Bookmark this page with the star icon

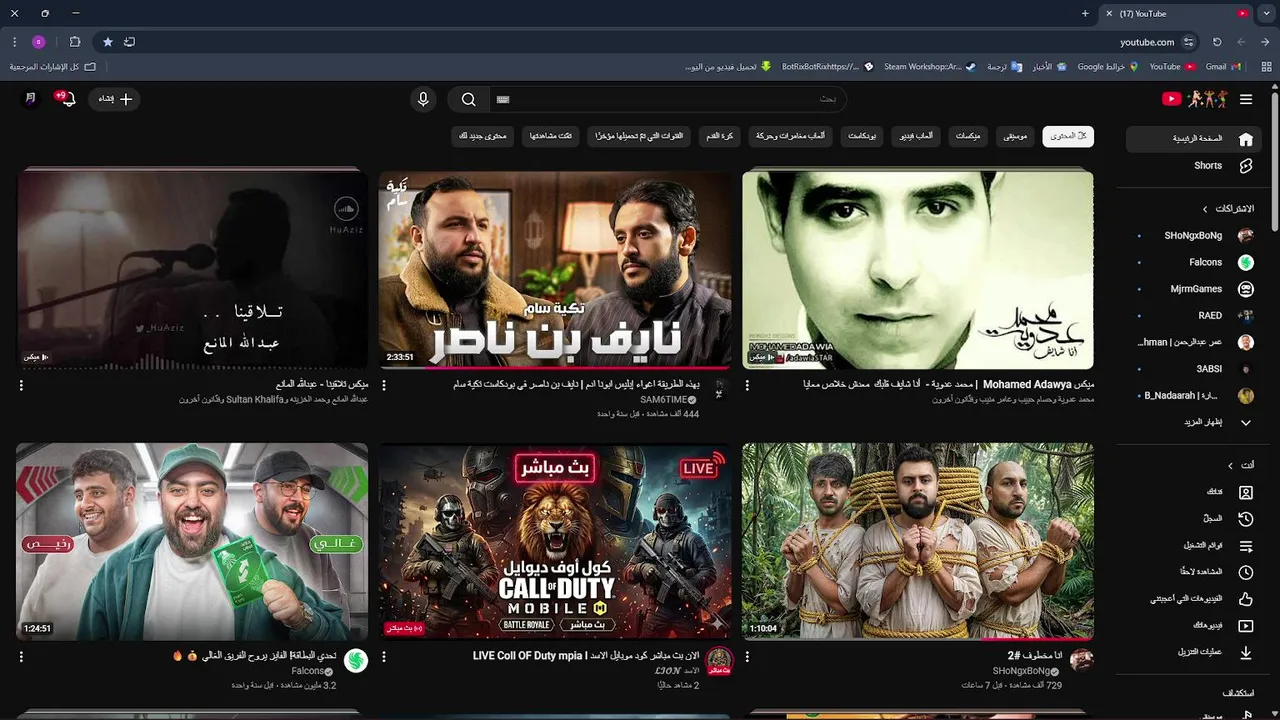(x=108, y=42)
